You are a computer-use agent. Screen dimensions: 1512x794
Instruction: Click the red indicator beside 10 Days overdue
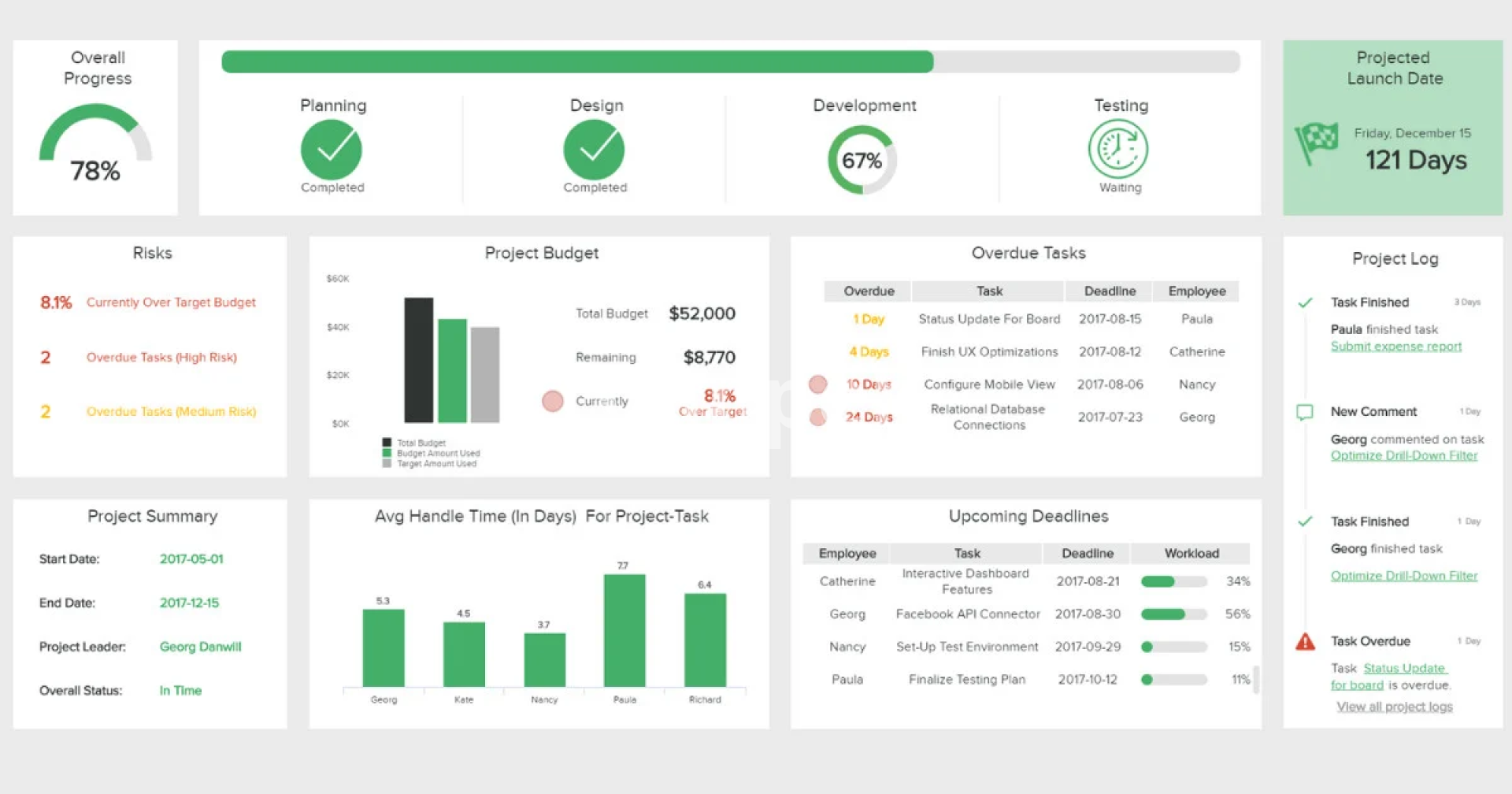click(x=818, y=384)
